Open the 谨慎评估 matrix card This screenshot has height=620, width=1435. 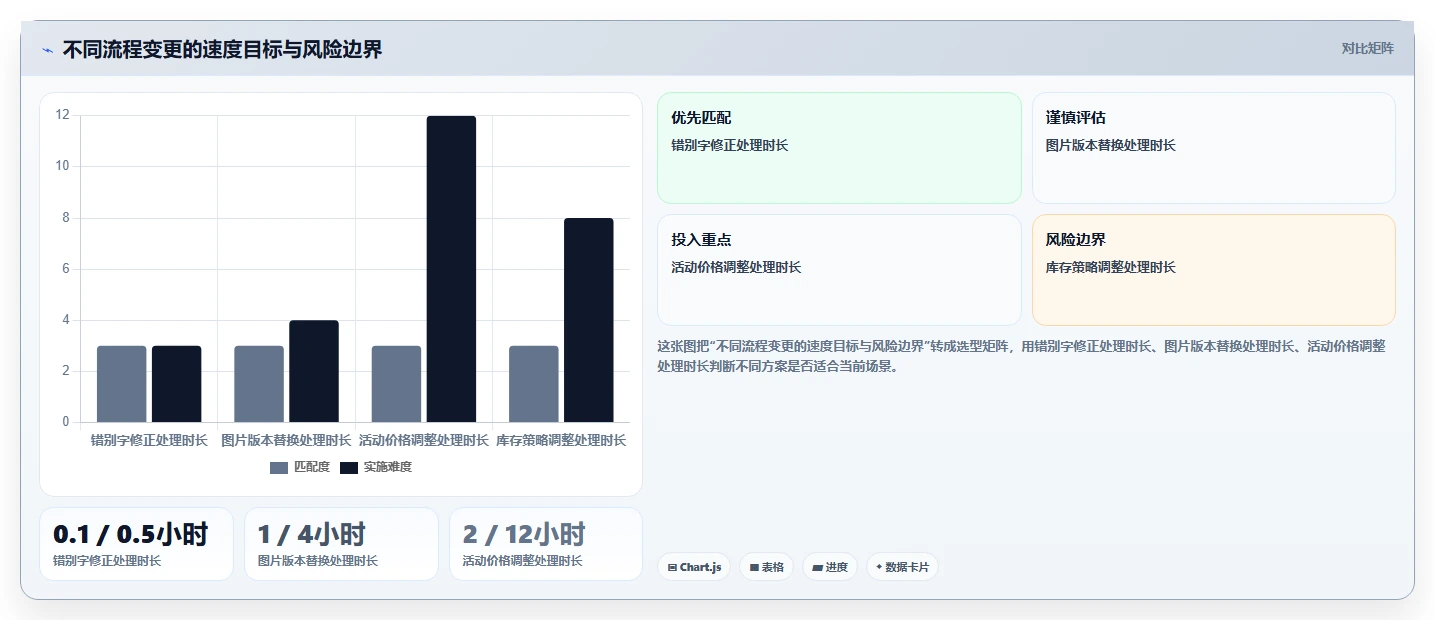coord(1213,148)
